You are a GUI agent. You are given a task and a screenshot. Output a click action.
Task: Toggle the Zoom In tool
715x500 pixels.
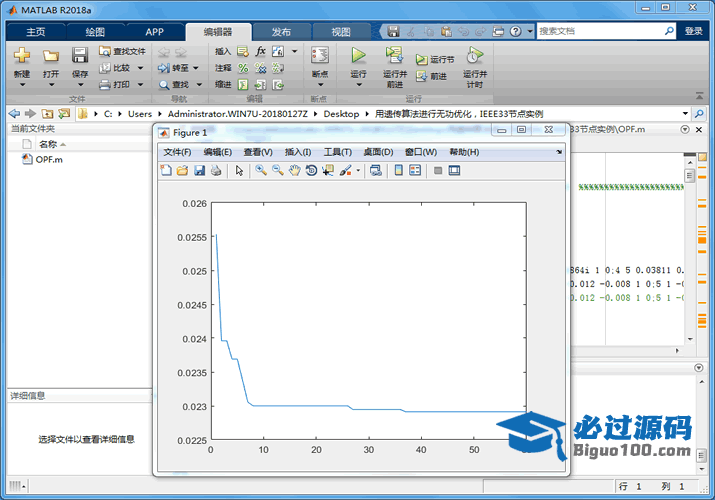261,171
